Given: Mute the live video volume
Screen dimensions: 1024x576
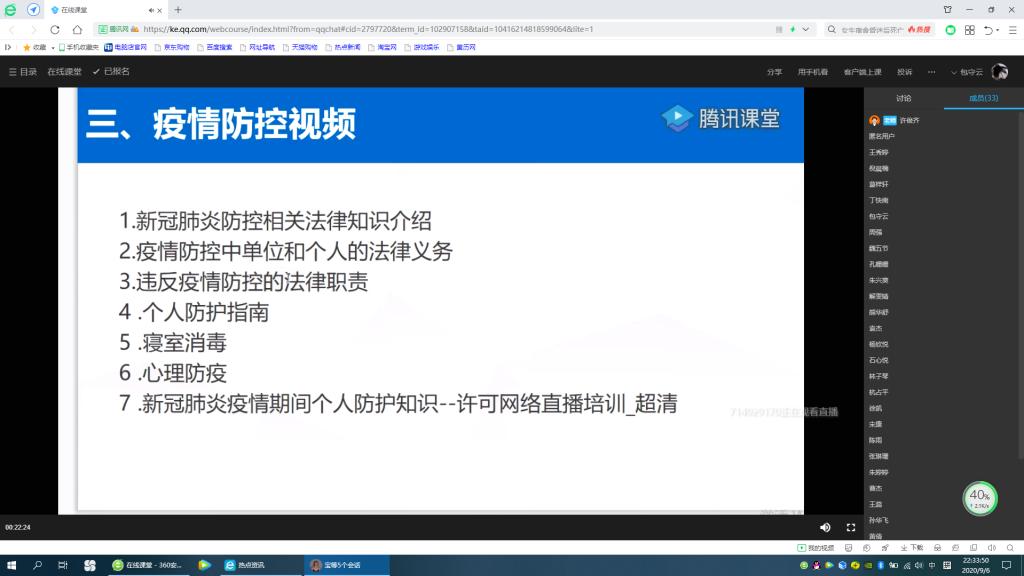Looking at the screenshot, I should (825, 527).
